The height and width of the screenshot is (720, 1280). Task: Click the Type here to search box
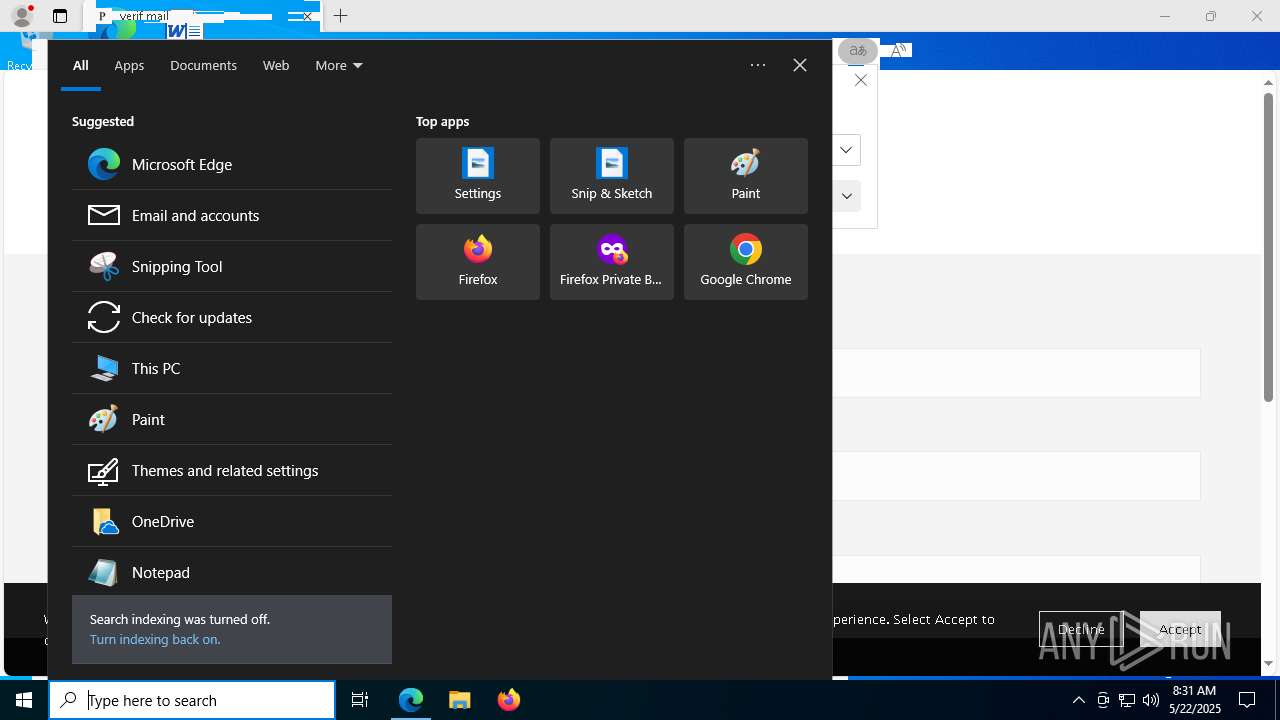click(192, 700)
